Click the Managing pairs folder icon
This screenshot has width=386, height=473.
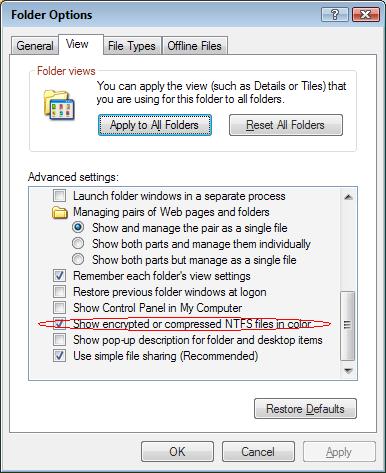coord(60,212)
